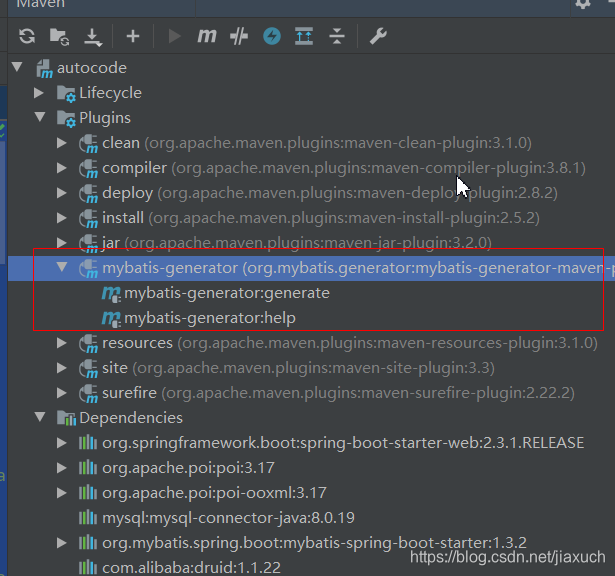Click the Plugins folder gear icon
The image size is (615, 576).
coord(66,119)
